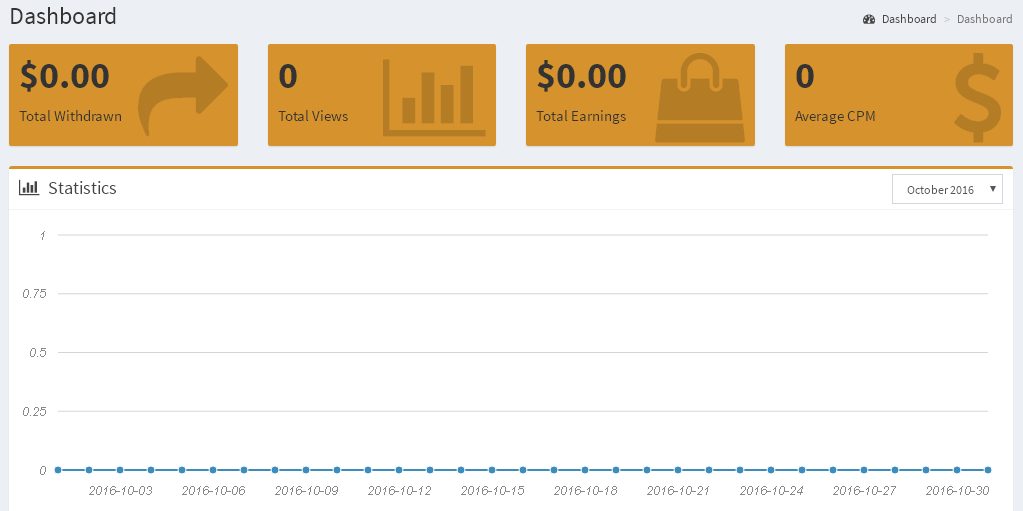Click the Total Views count value
Image resolution: width=1023 pixels, height=511 pixels.
coord(288,76)
